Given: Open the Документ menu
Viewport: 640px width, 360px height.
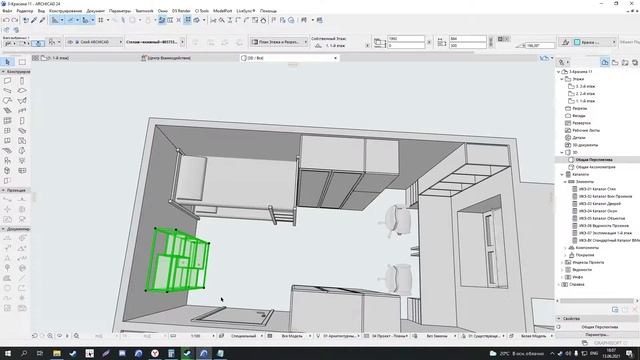Looking at the screenshot, I should tap(96, 11).
